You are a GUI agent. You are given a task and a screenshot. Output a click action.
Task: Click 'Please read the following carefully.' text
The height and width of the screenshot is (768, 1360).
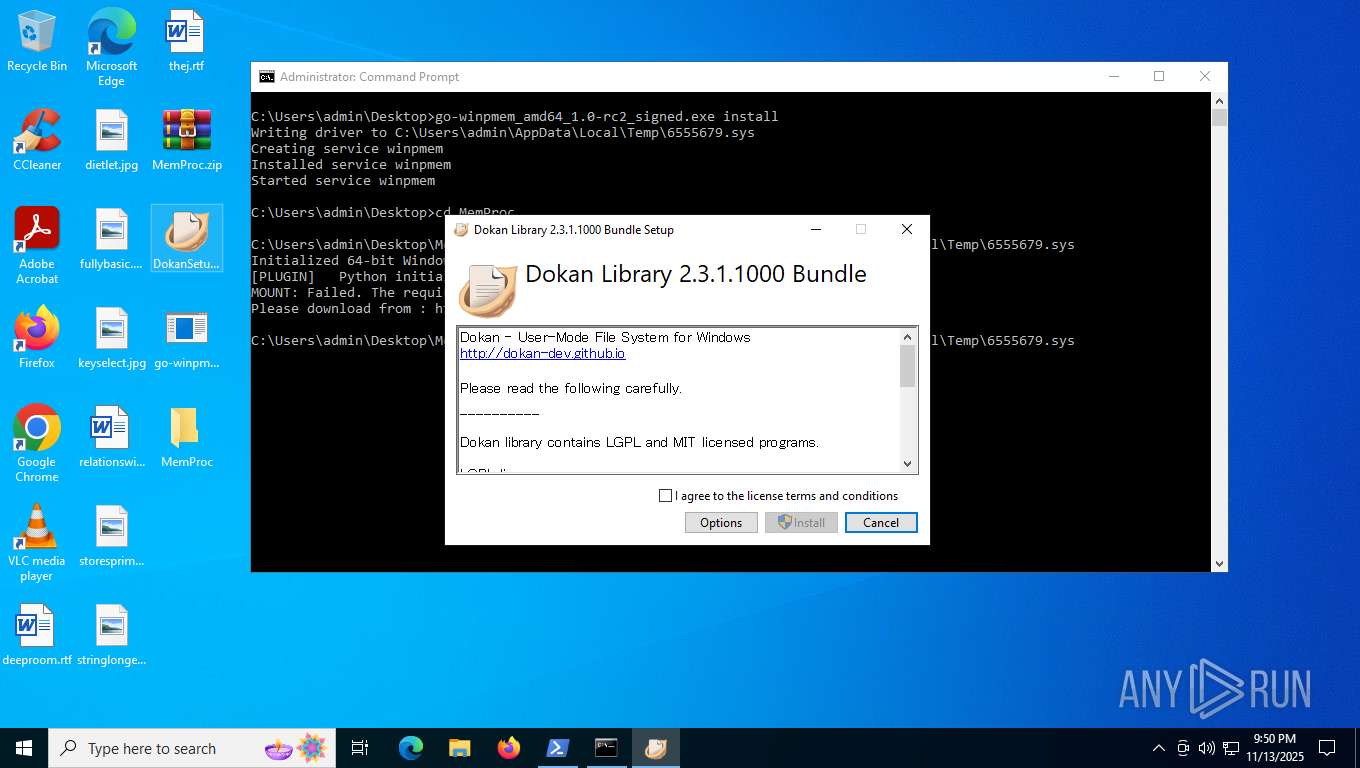point(571,389)
